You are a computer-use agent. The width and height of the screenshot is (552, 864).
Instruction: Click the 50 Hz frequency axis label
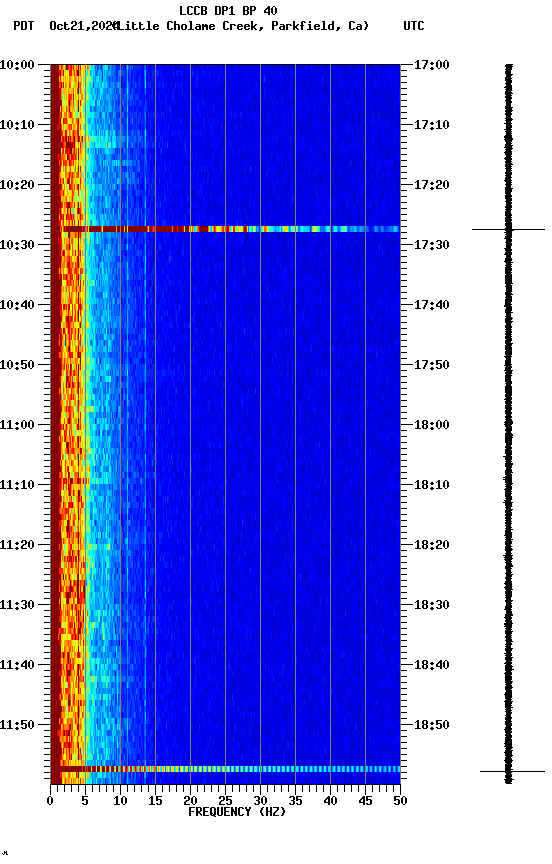pyautogui.click(x=401, y=801)
